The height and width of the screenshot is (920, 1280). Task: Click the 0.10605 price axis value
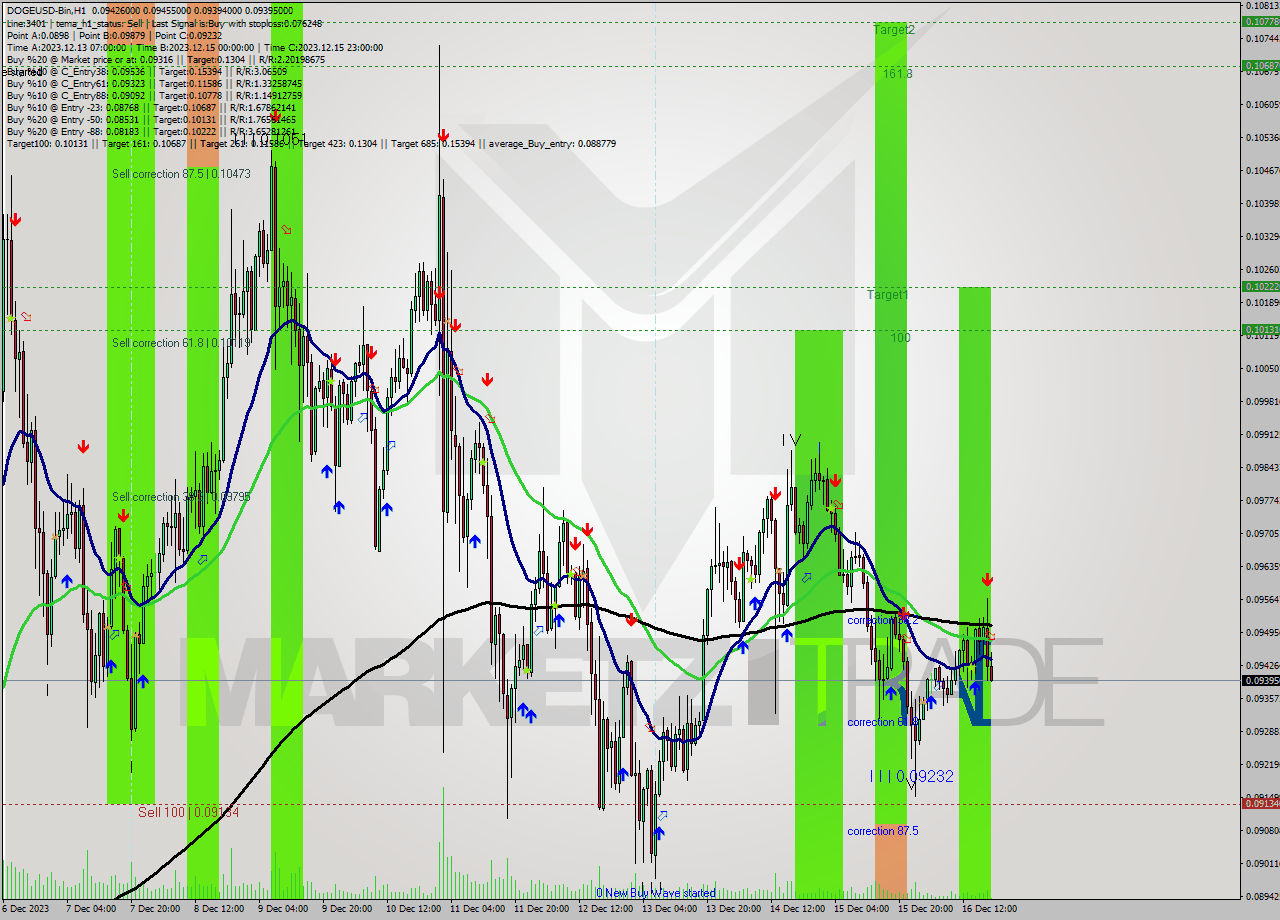point(1262,104)
